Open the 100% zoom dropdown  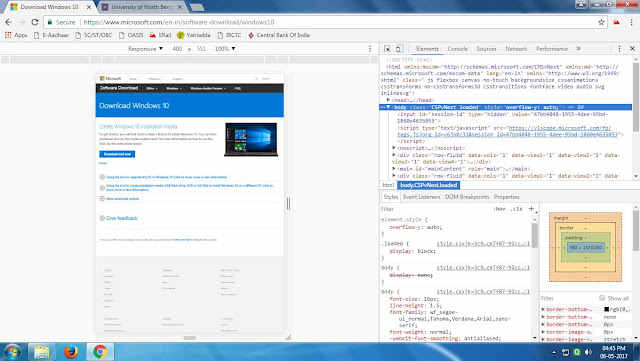(x=225, y=49)
